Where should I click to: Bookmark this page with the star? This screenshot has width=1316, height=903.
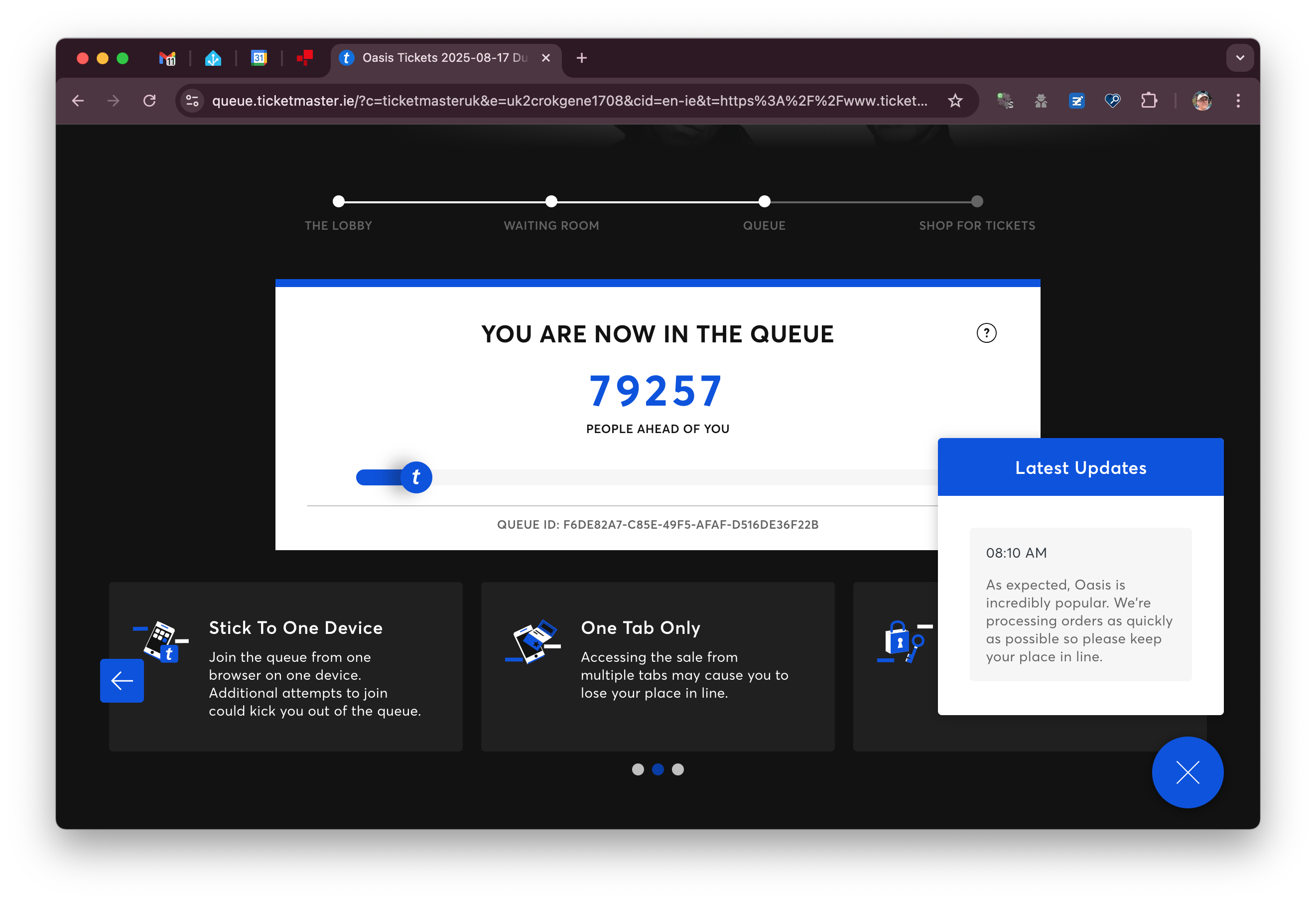coord(955,101)
